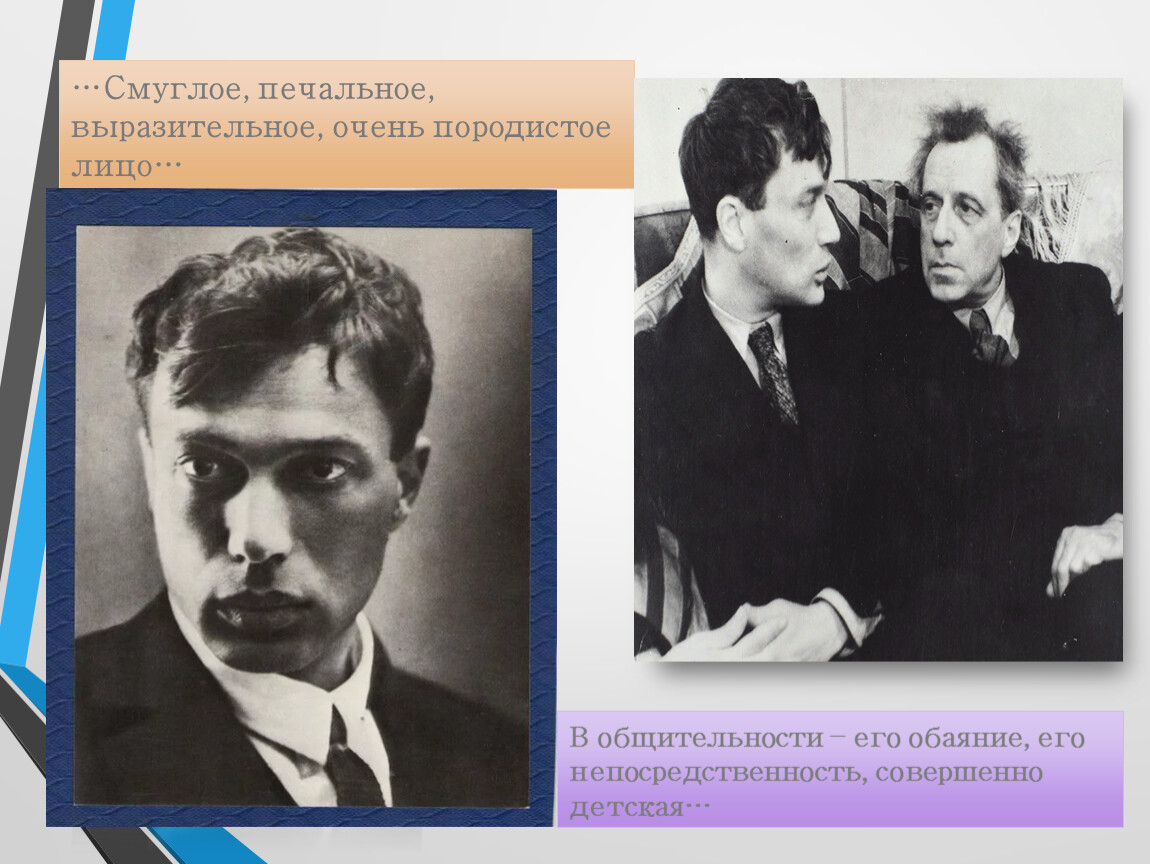This screenshot has width=1150, height=864.
Task: Select the blue-framed portrait photo
Action: [x=301, y=508]
